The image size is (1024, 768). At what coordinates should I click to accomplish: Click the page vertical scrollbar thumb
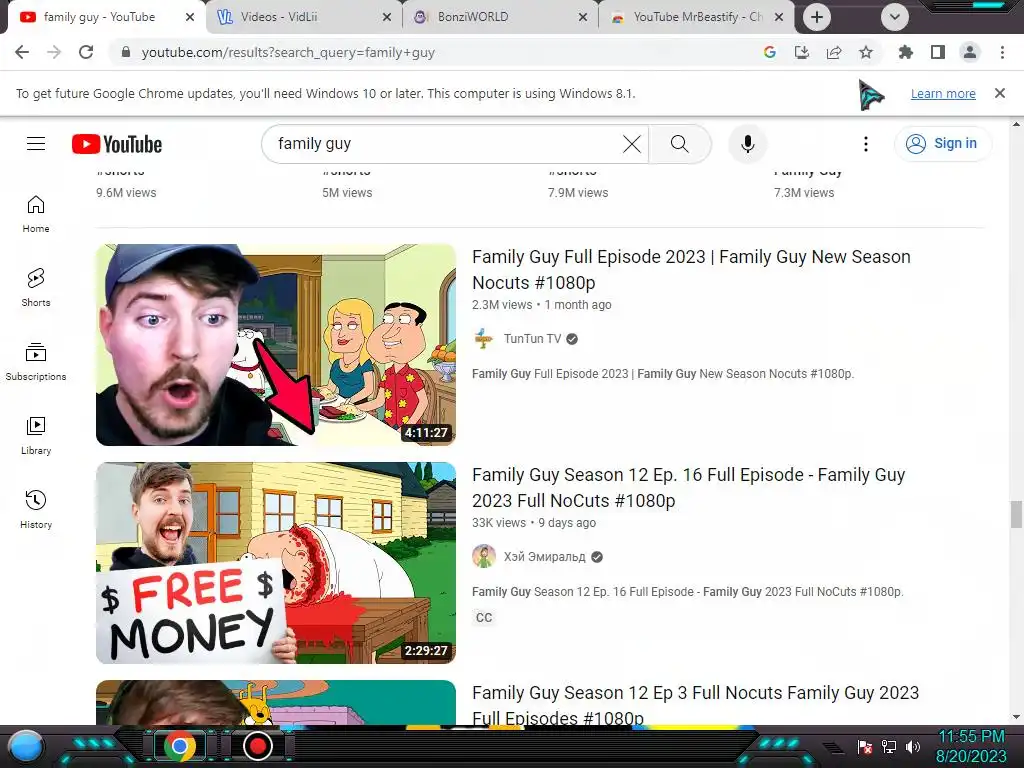coord(1016,514)
